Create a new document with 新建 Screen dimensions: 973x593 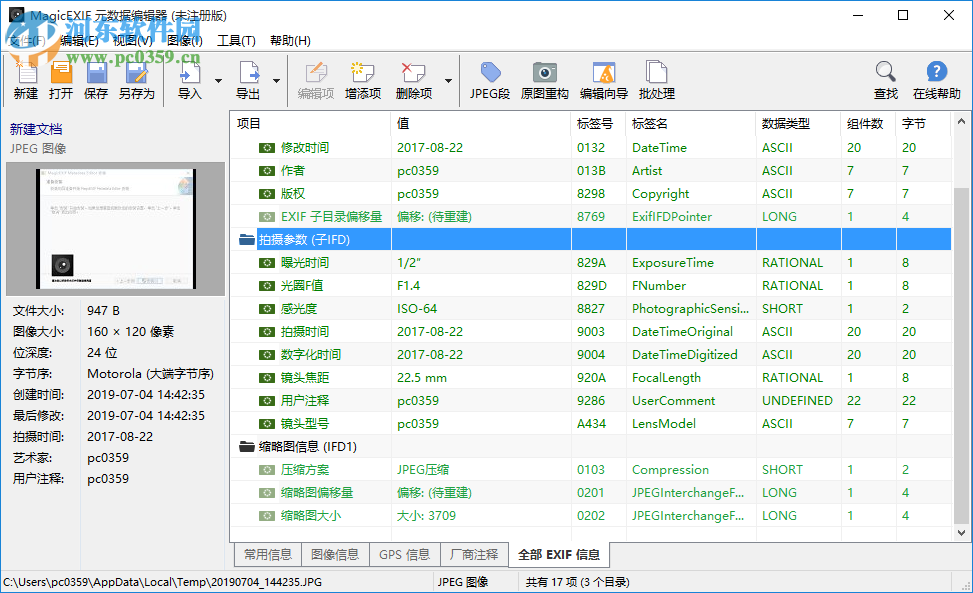coord(25,80)
